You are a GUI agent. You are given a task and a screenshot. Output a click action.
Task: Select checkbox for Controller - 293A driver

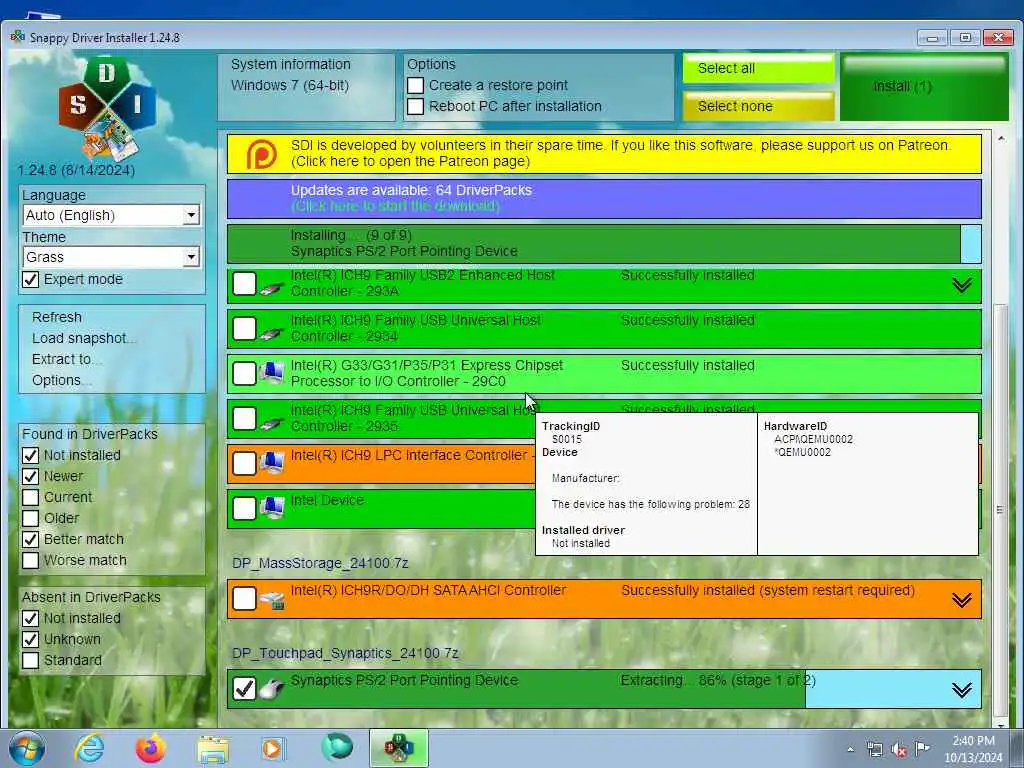244,283
